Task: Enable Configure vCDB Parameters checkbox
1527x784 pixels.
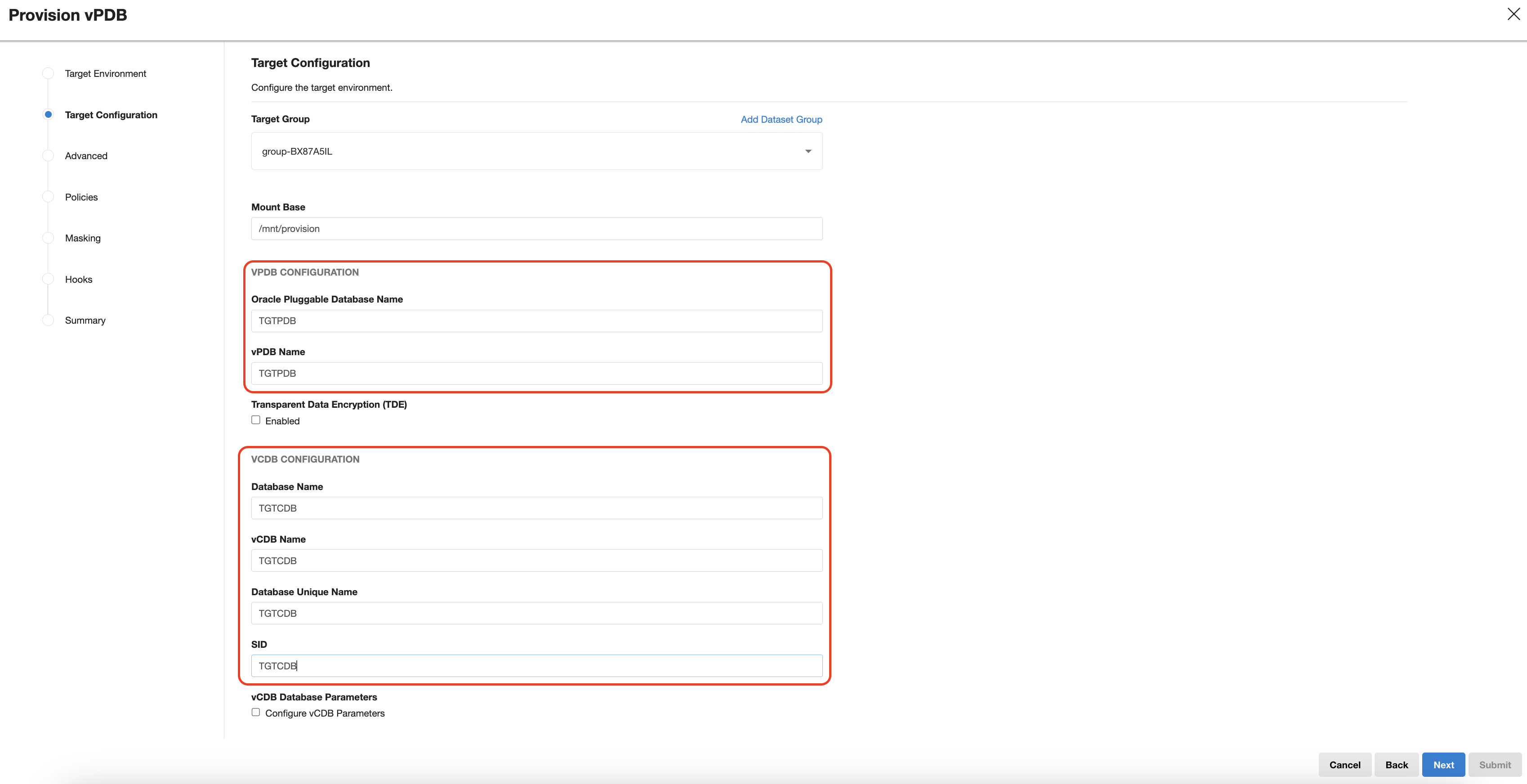Action: [x=256, y=712]
